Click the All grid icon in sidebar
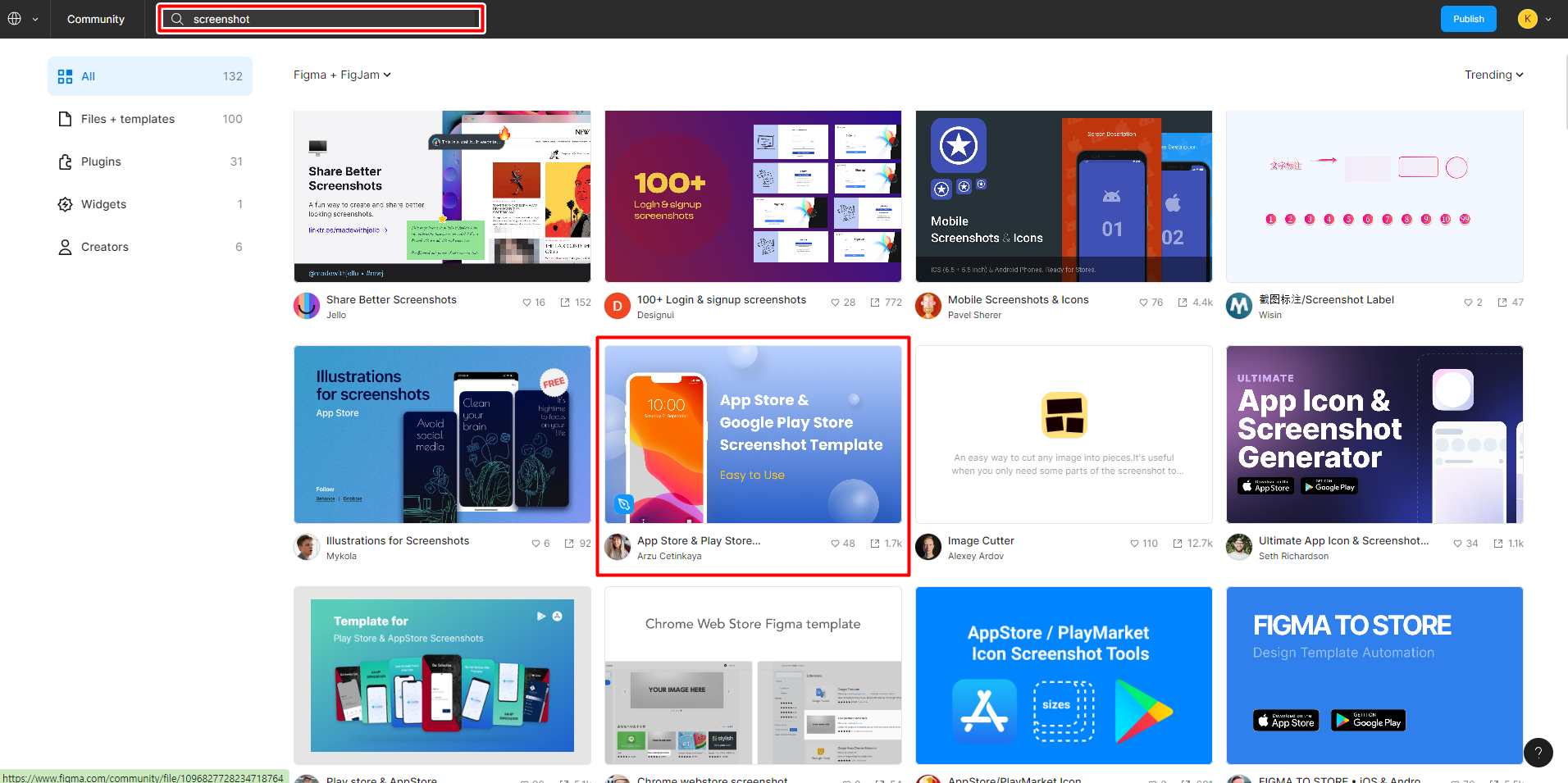The image size is (1568, 783). (65, 76)
